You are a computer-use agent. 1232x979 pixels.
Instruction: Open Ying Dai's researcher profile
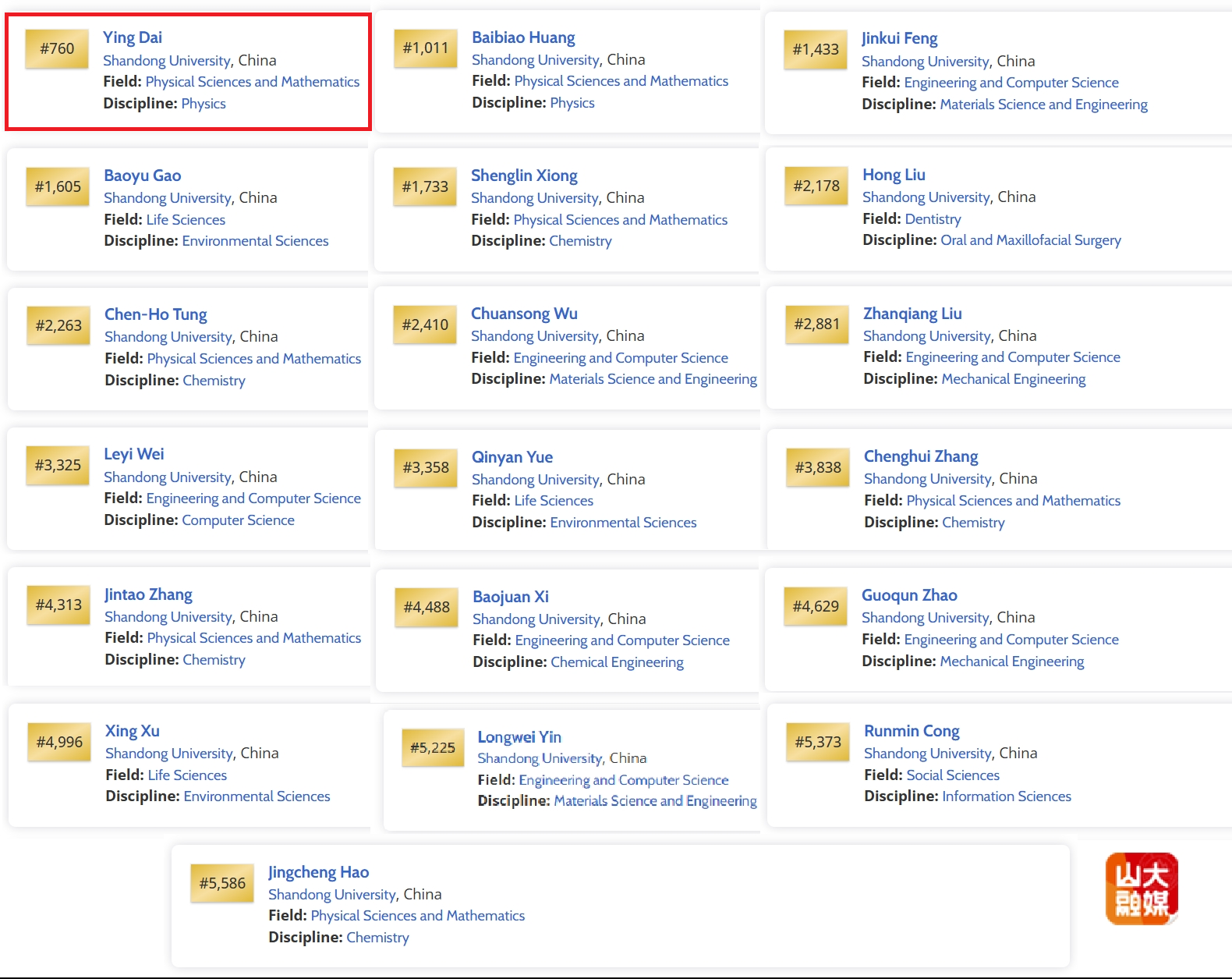(133, 37)
